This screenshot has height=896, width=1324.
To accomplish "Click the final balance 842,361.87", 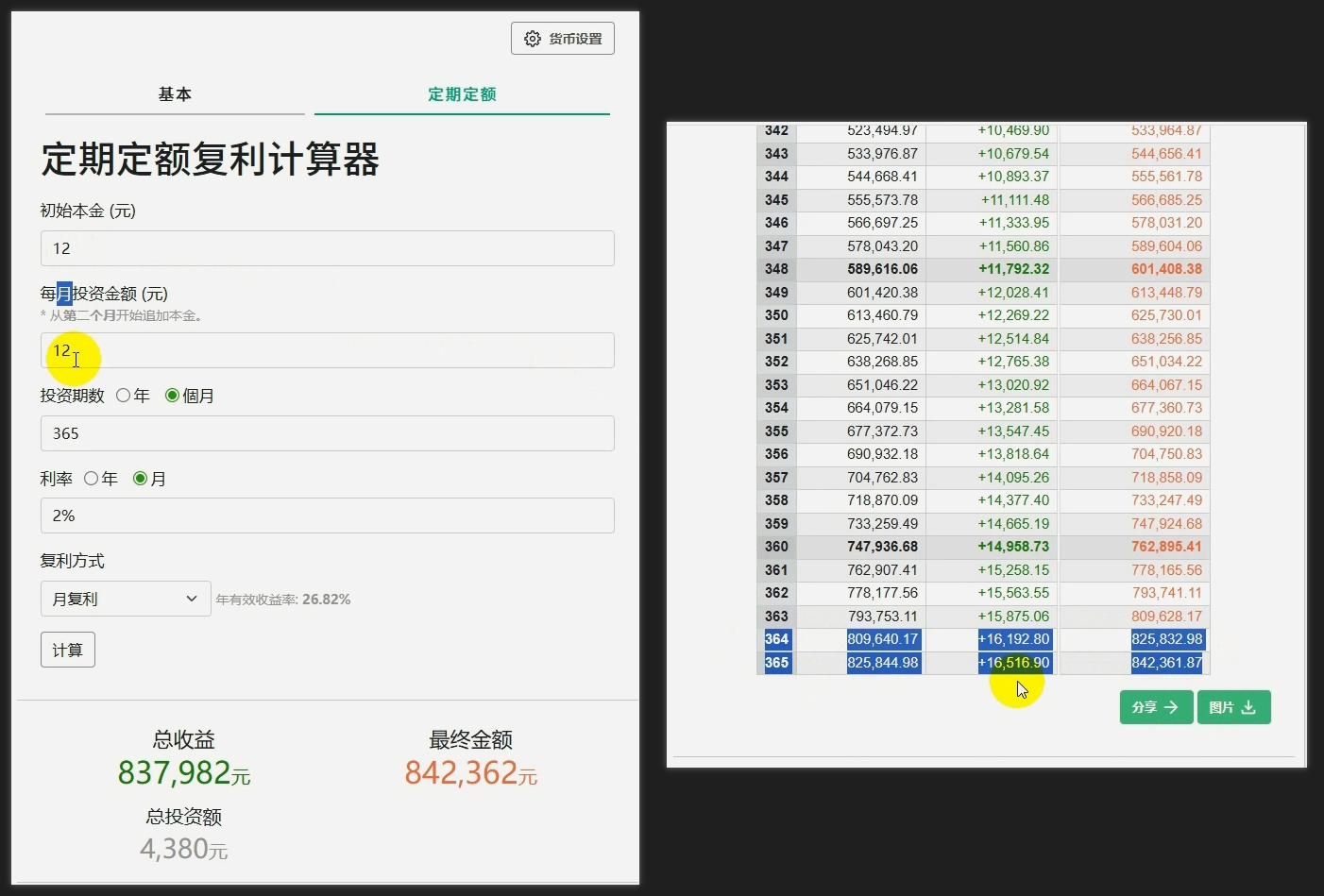I will pyautogui.click(x=1167, y=663).
